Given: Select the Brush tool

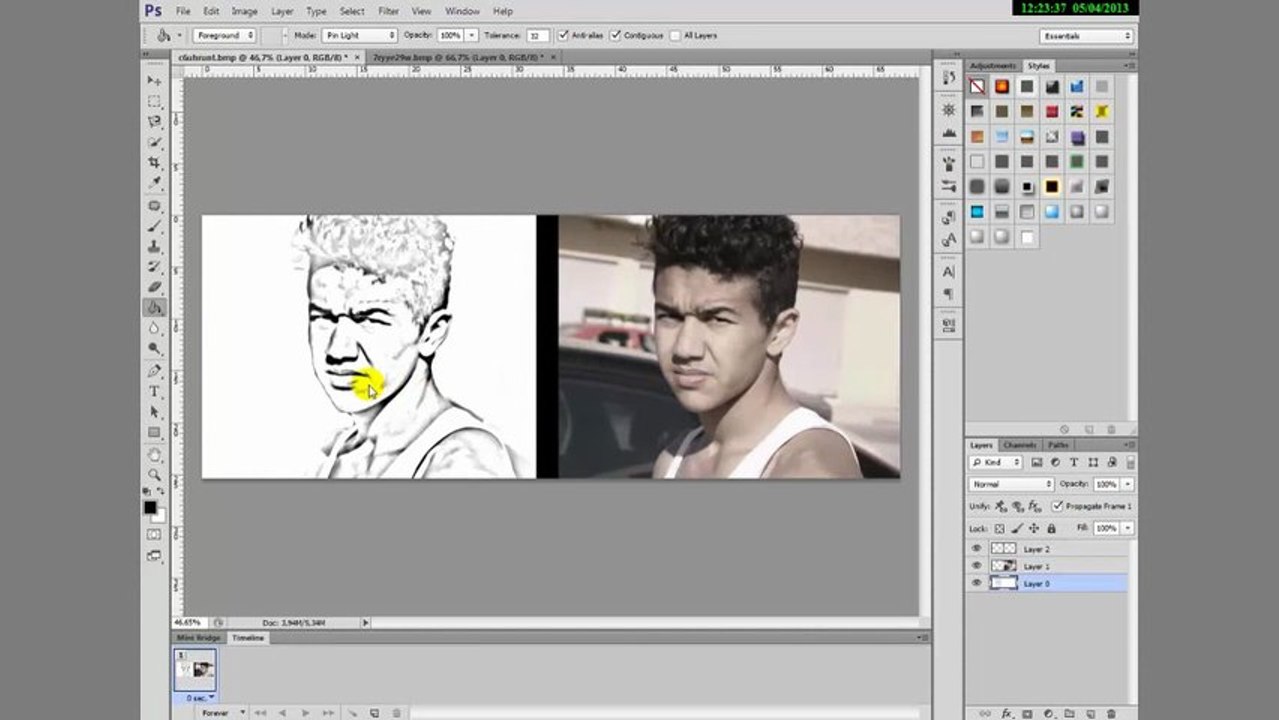Looking at the screenshot, I should [154, 226].
